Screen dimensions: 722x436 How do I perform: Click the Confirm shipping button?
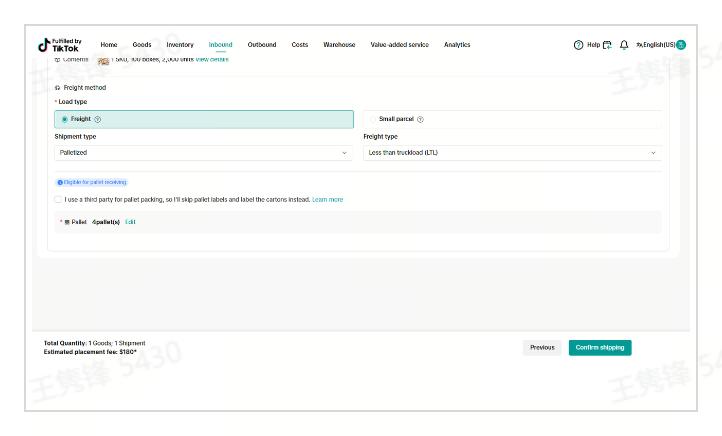600,348
